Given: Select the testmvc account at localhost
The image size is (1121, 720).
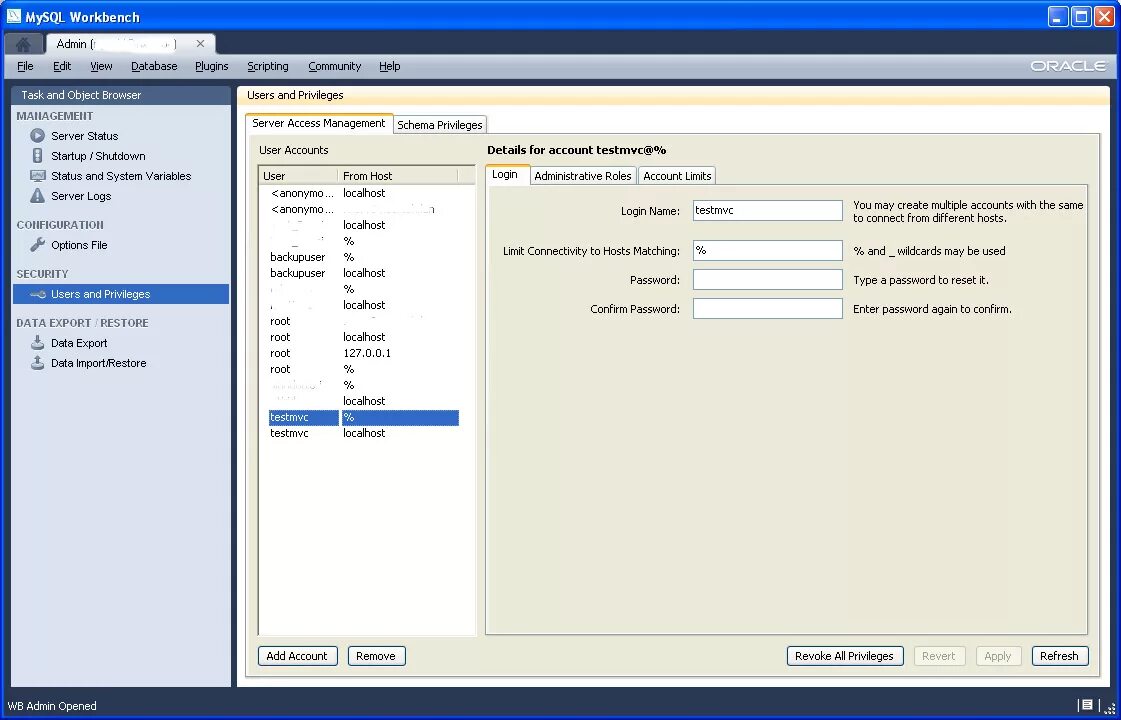Looking at the screenshot, I should (x=365, y=433).
